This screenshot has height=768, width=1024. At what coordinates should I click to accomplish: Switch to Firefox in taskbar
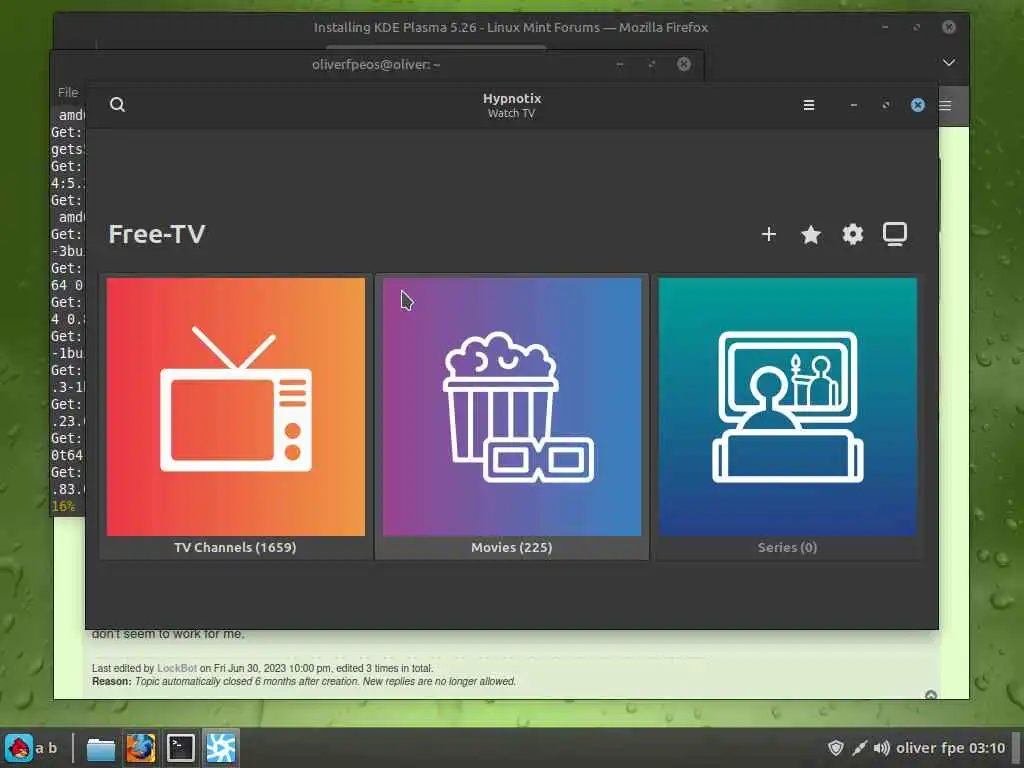point(140,748)
